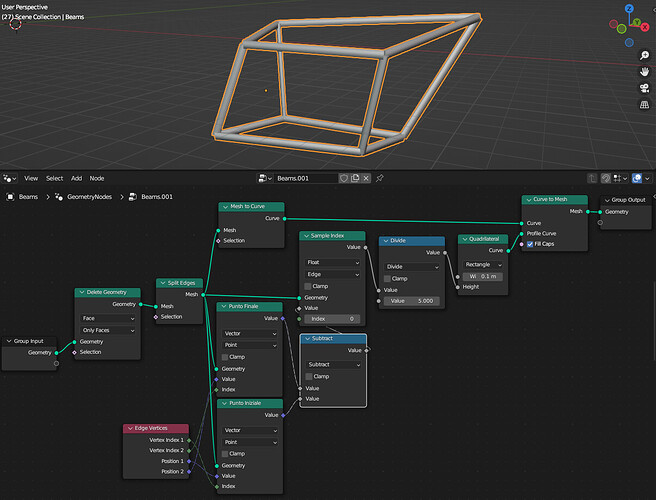Toggle camera view icon in viewport
Viewport: 656px width, 500px height.
tap(644, 88)
